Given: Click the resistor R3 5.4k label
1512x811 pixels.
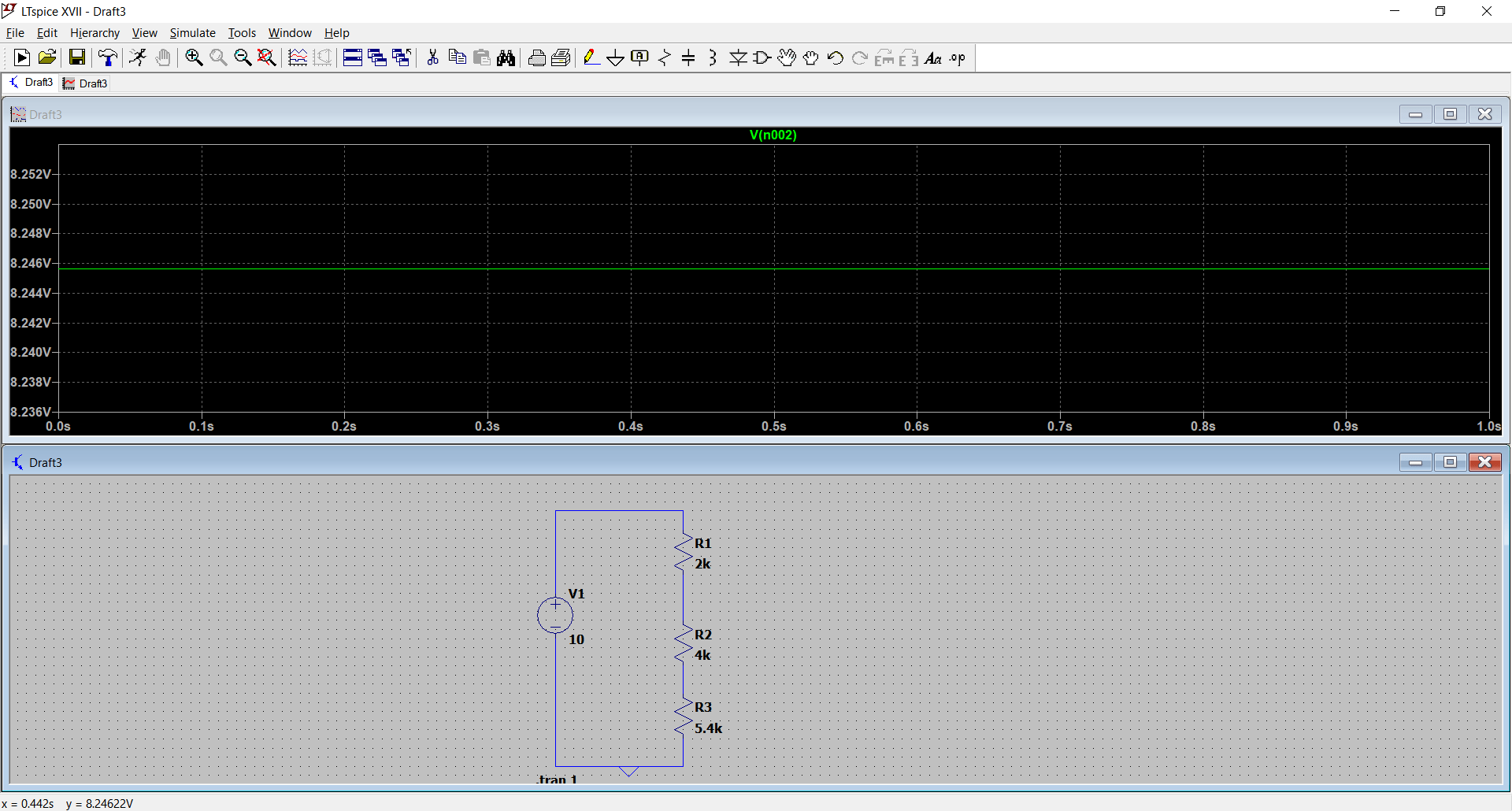Looking at the screenshot, I should tap(708, 728).
